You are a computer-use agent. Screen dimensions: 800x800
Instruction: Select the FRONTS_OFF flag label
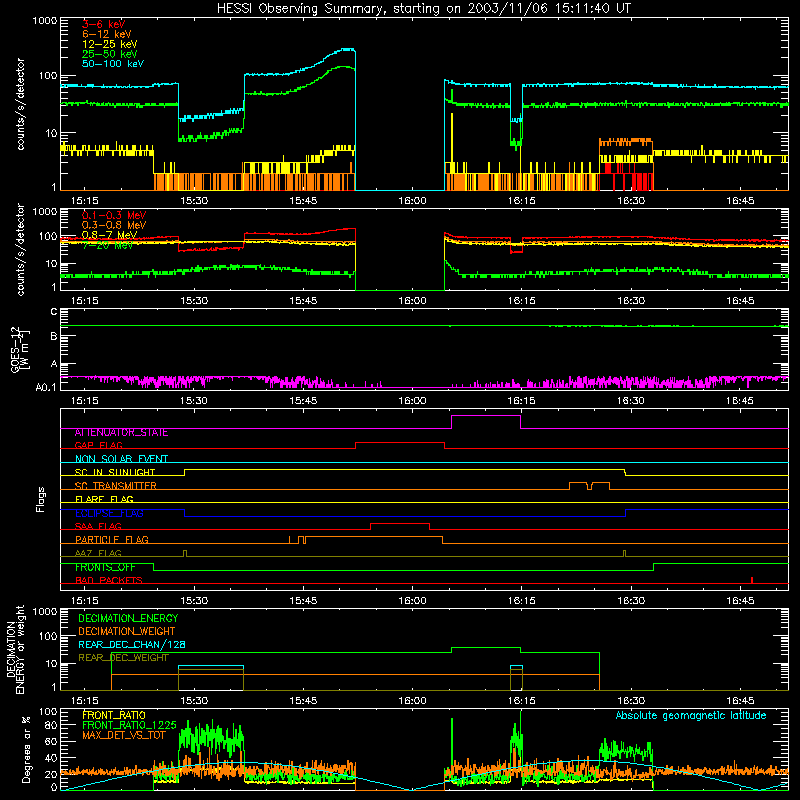click(105, 567)
